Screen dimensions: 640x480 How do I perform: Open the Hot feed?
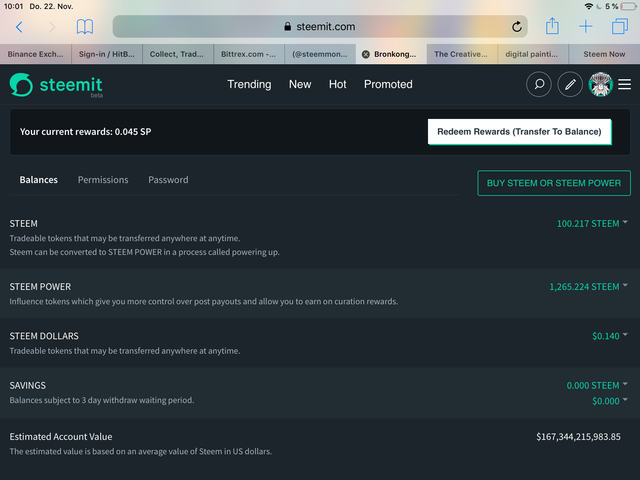tap(338, 84)
